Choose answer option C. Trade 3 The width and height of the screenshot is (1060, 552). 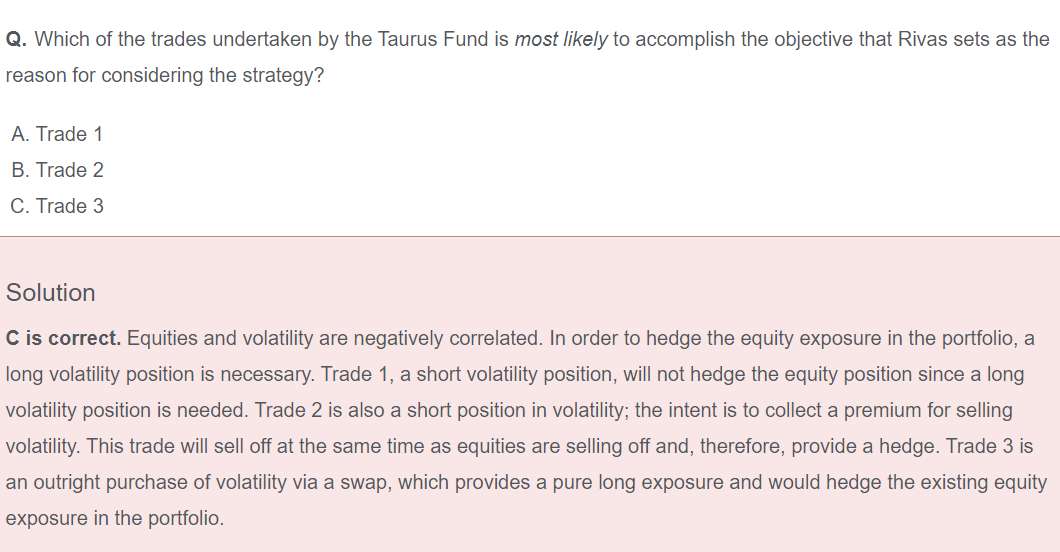(x=57, y=206)
